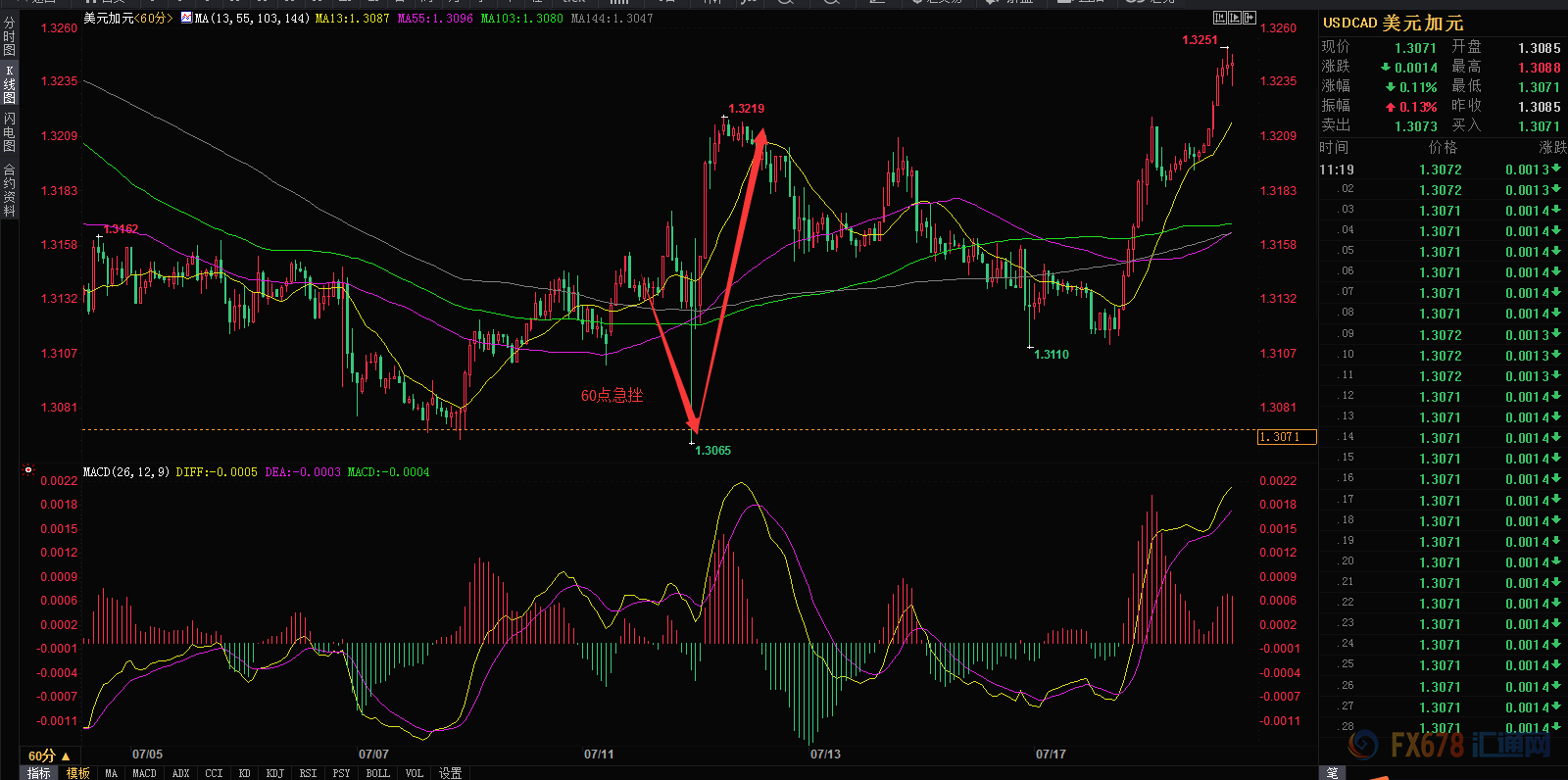Toggle the KDJ indicator
1568x780 pixels.
click(x=274, y=773)
